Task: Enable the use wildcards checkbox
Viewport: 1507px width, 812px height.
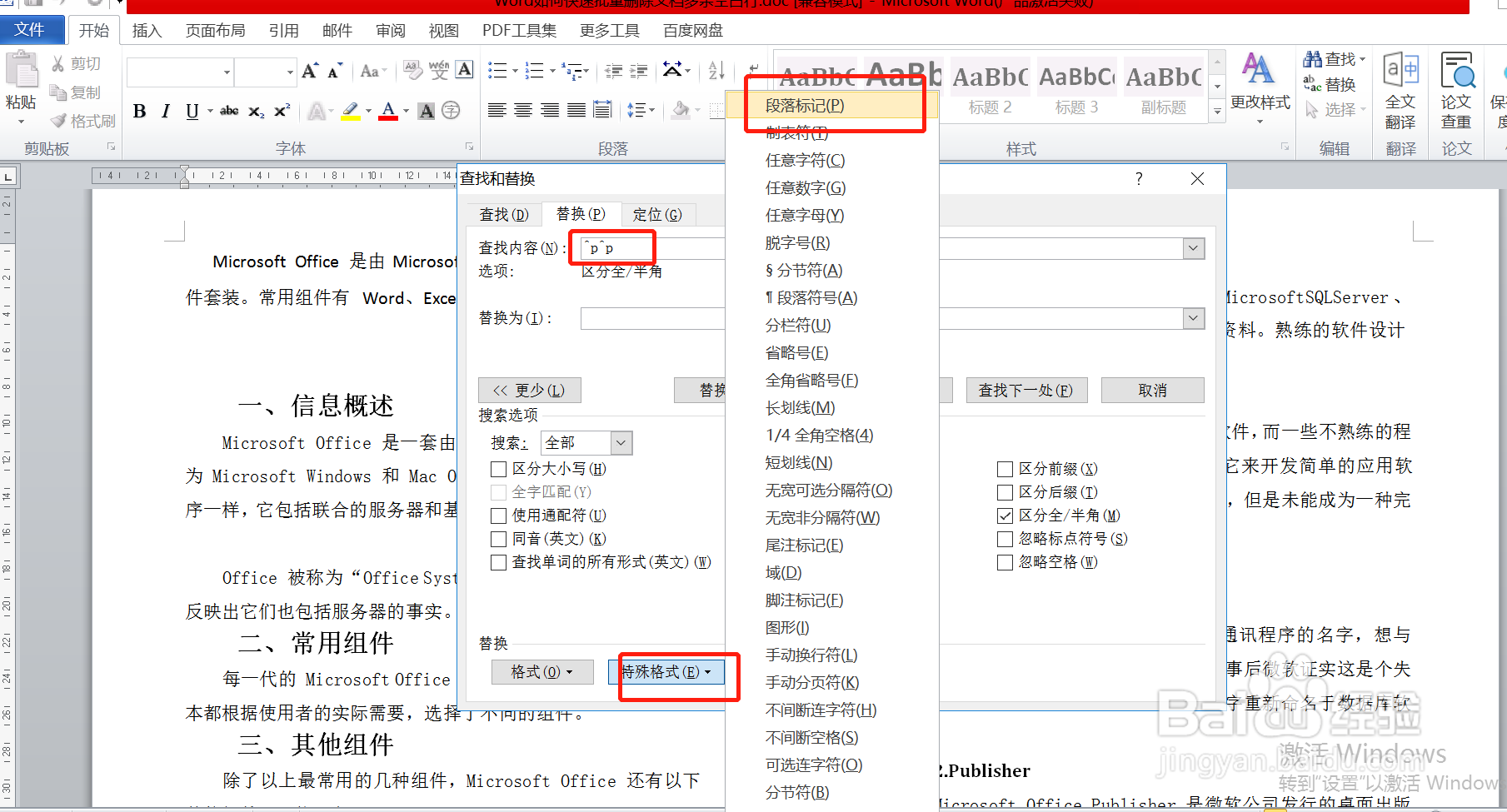Action: 499,516
